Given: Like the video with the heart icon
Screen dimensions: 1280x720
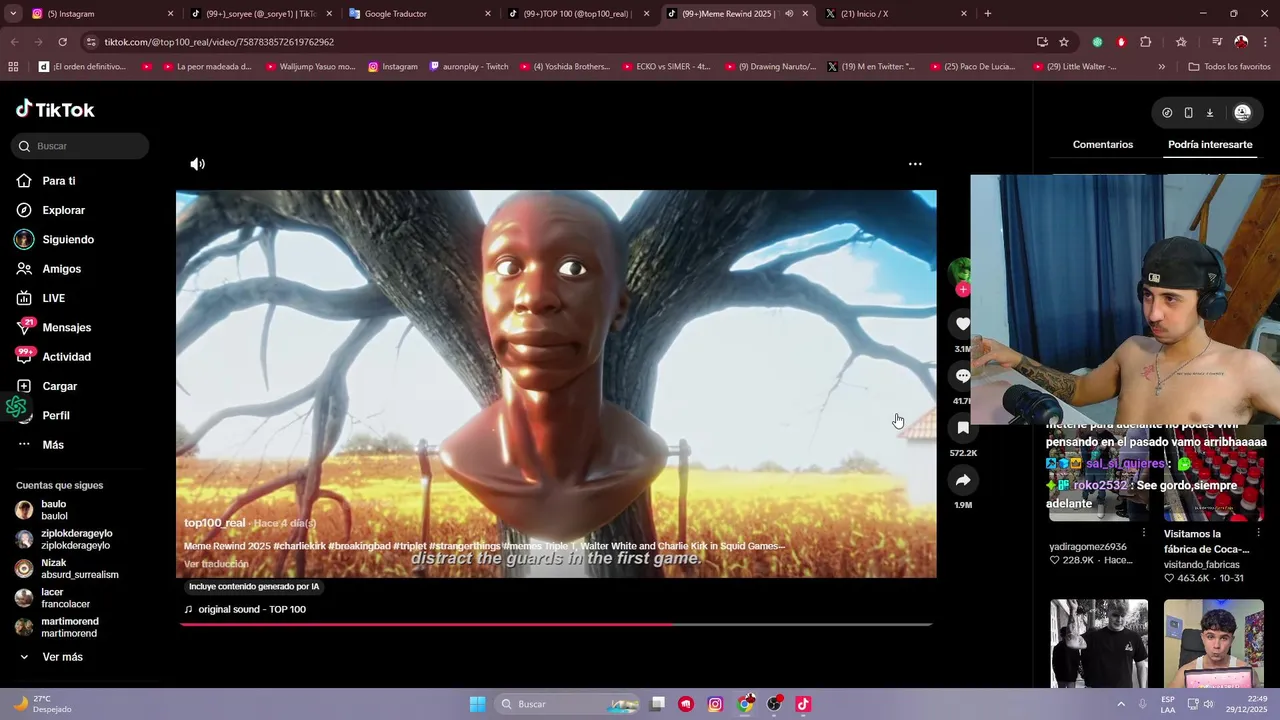Looking at the screenshot, I should [962, 324].
